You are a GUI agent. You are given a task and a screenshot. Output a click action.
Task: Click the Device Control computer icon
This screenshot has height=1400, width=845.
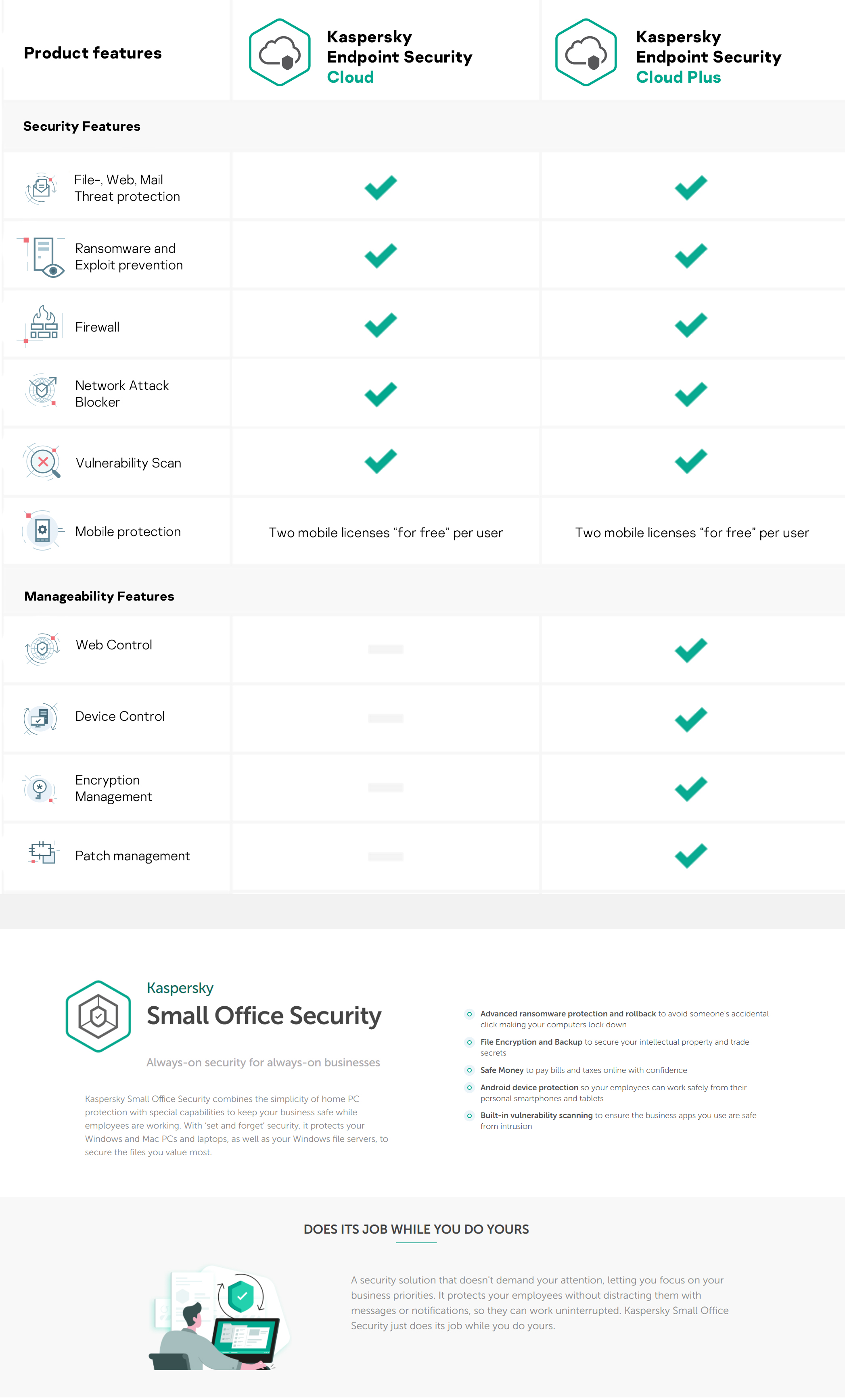[41, 719]
